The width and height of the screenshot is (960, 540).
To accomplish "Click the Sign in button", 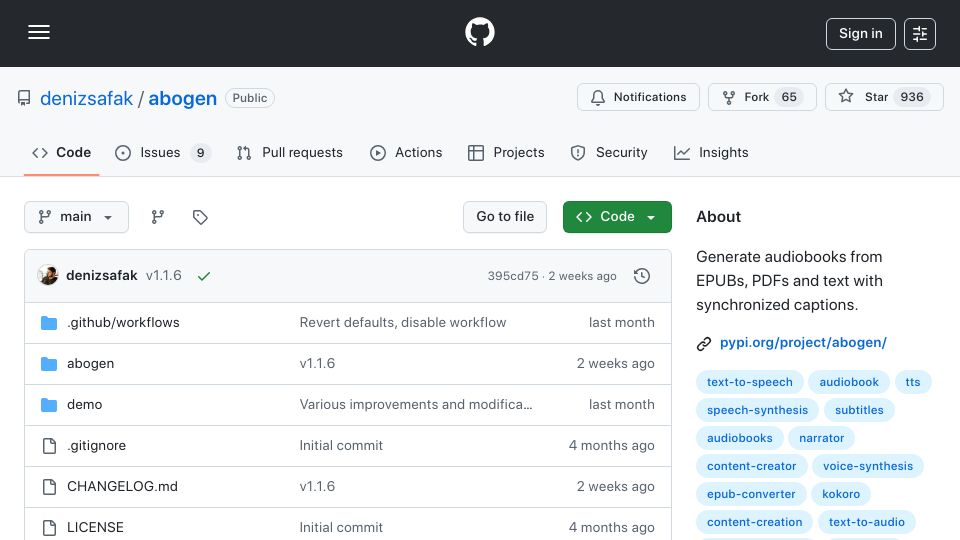I will [860, 34].
